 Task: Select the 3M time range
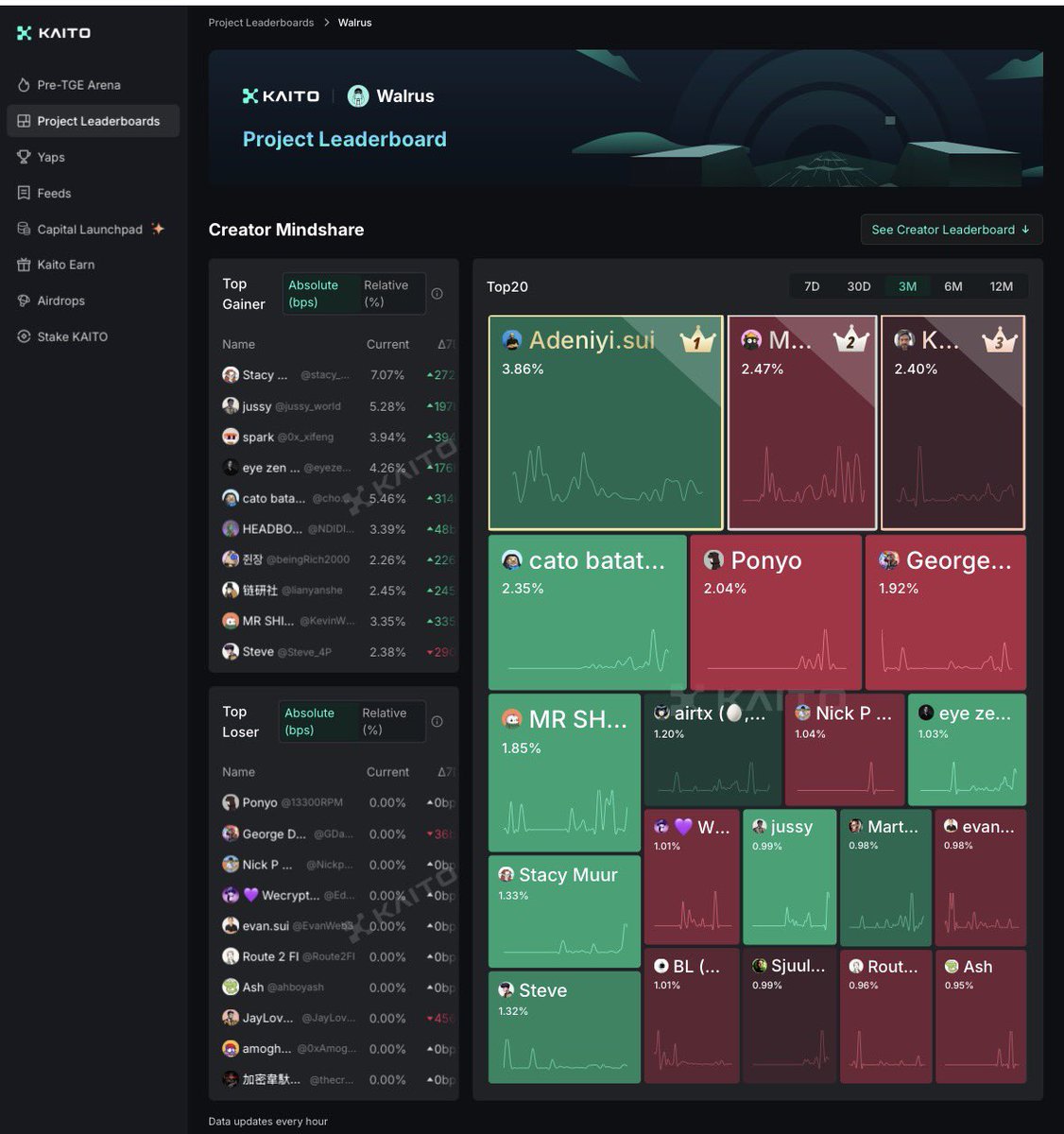907,286
